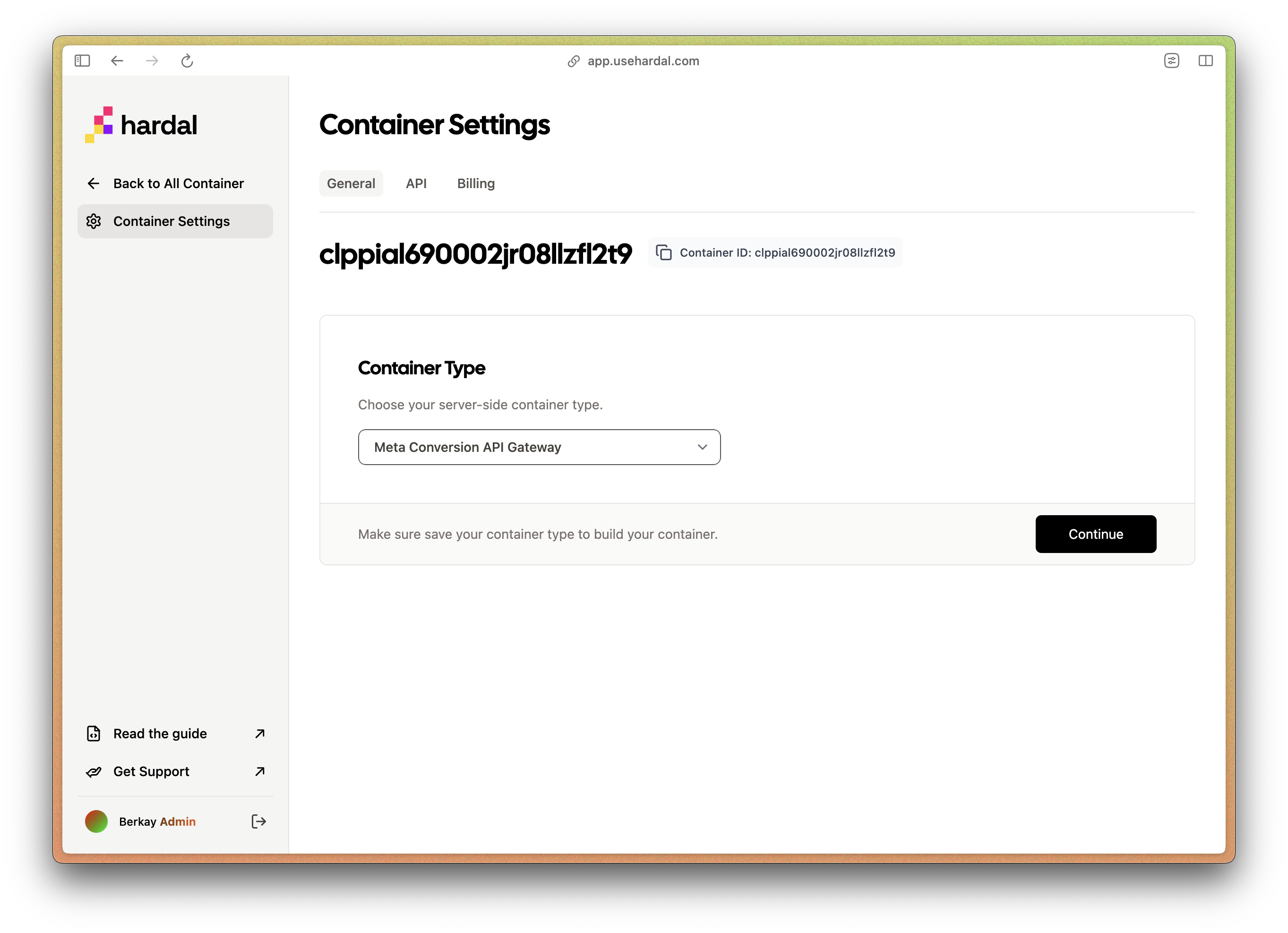Open the split view icon at top right
This screenshot has width=1288, height=933.
click(x=1206, y=61)
